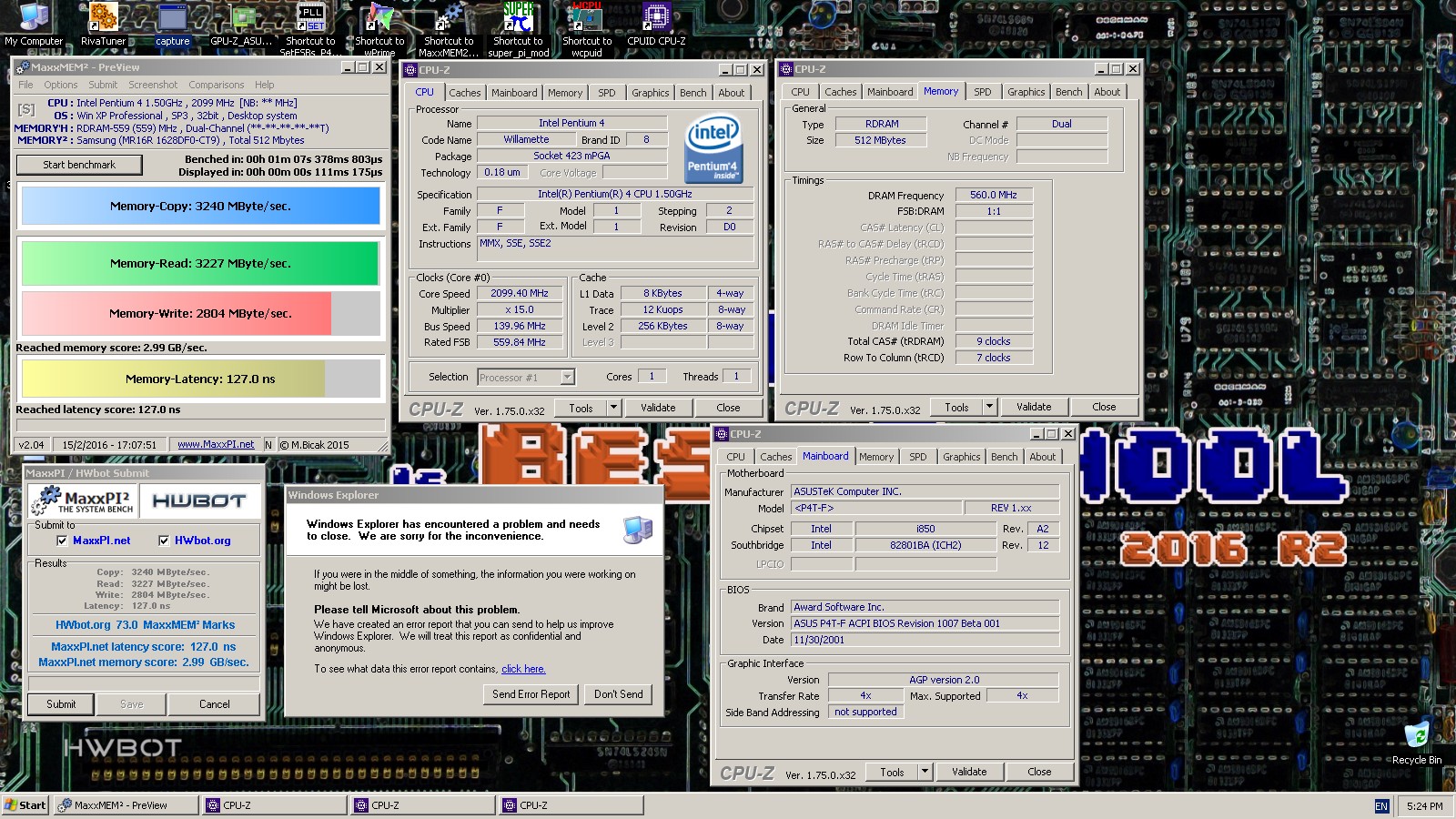Click the 'Reached memory score: 2.99 GB/sec.' text

(x=111, y=348)
